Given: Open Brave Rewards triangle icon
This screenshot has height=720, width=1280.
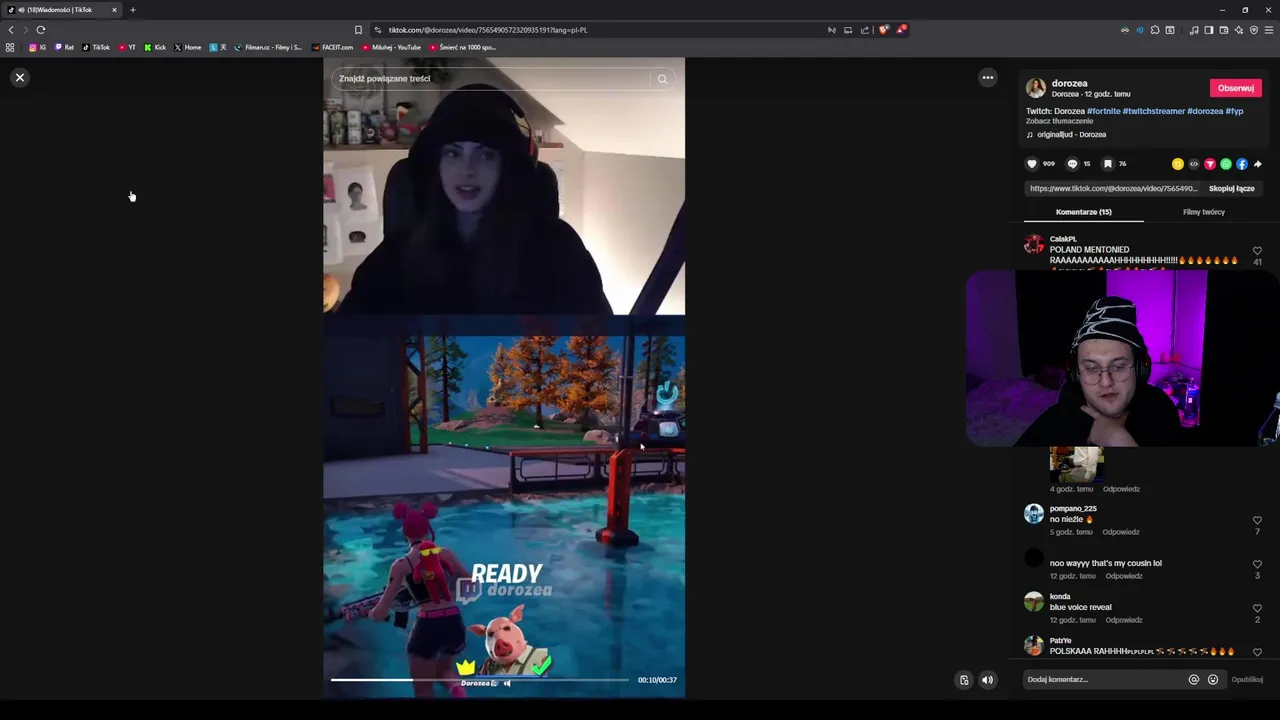Looking at the screenshot, I should pyautogui.click(x=901, y=30).
